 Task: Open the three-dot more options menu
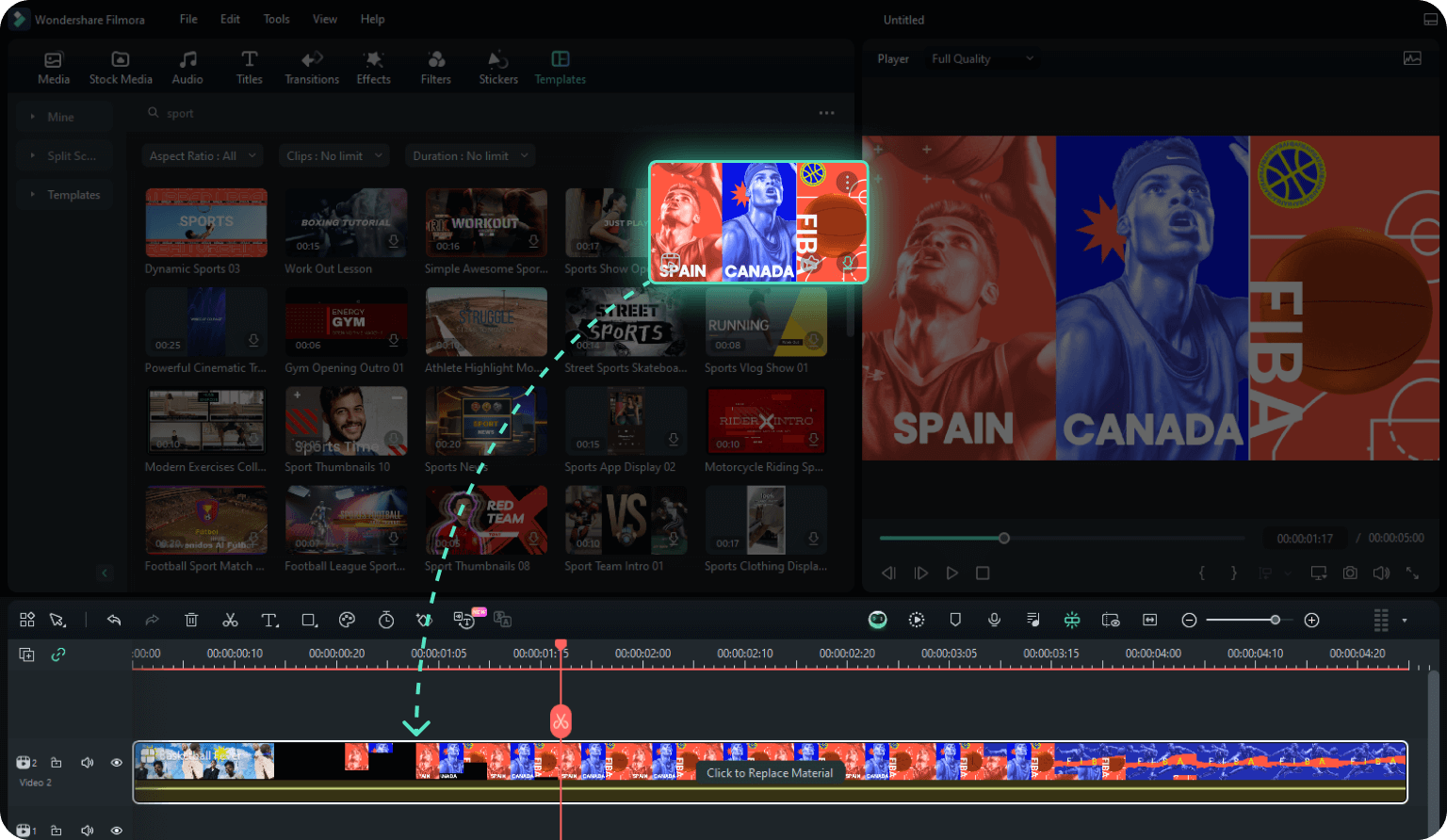[x=826, y=113]
